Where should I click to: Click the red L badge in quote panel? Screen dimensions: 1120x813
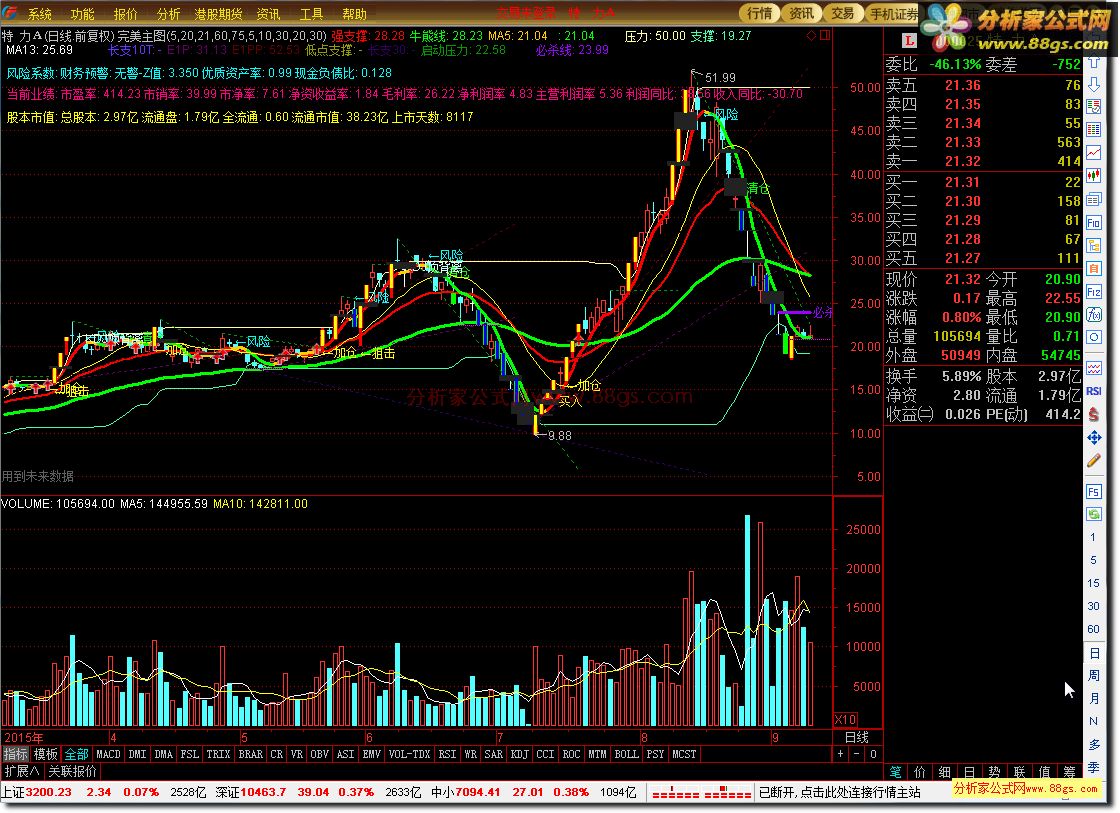[909, 41]
